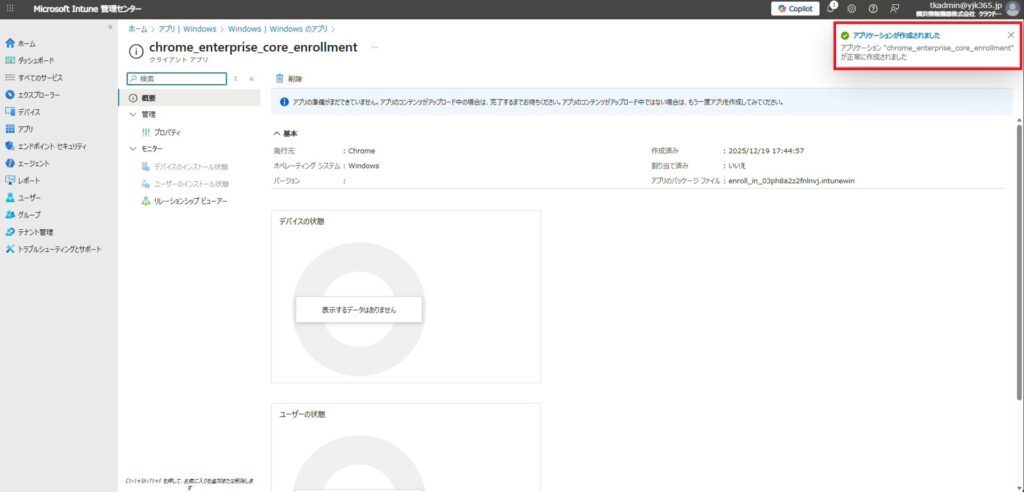Open the notifications bell icon
1024x492 pixels.
click(831, 8)
